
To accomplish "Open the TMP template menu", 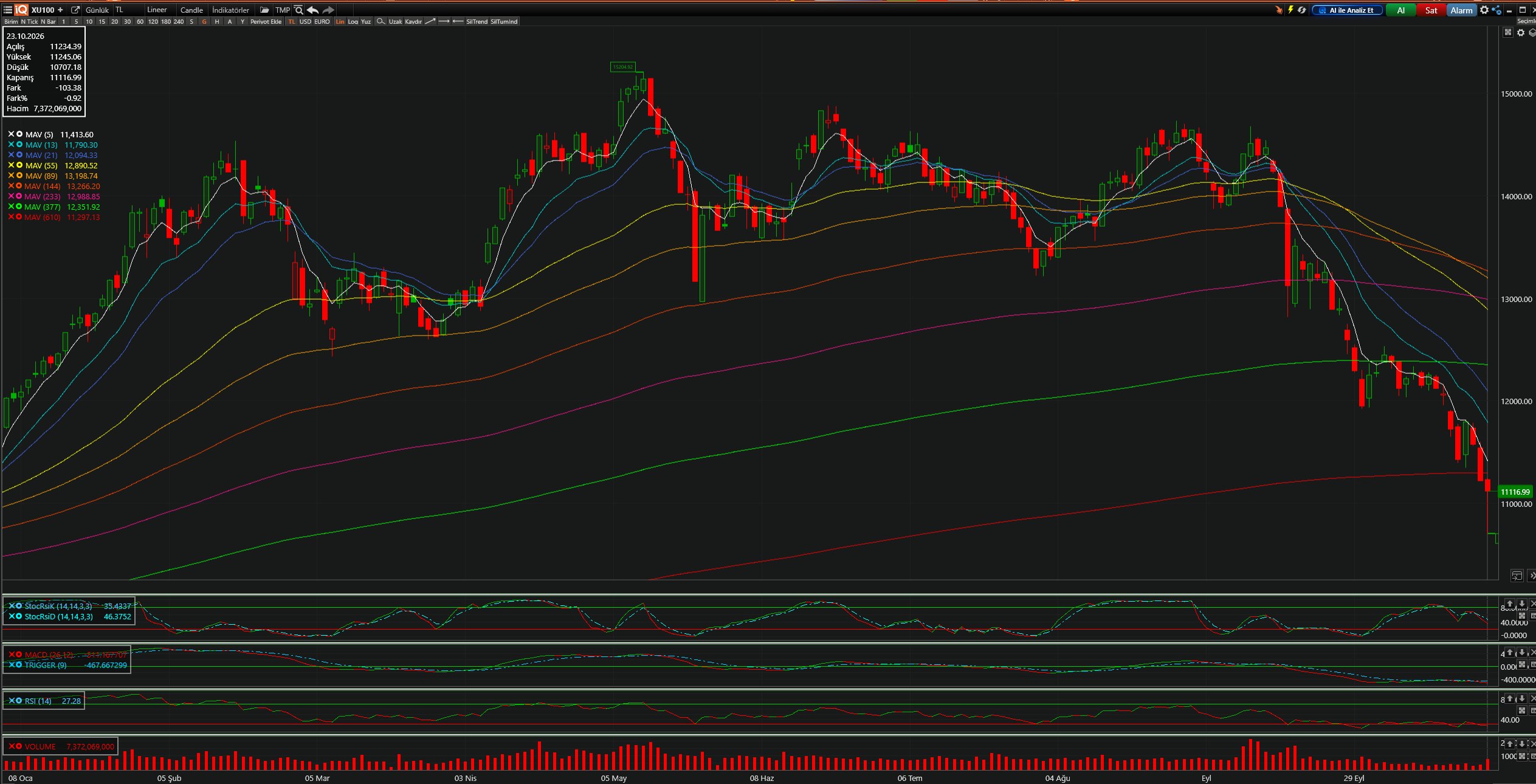I will tap(283, 10).
